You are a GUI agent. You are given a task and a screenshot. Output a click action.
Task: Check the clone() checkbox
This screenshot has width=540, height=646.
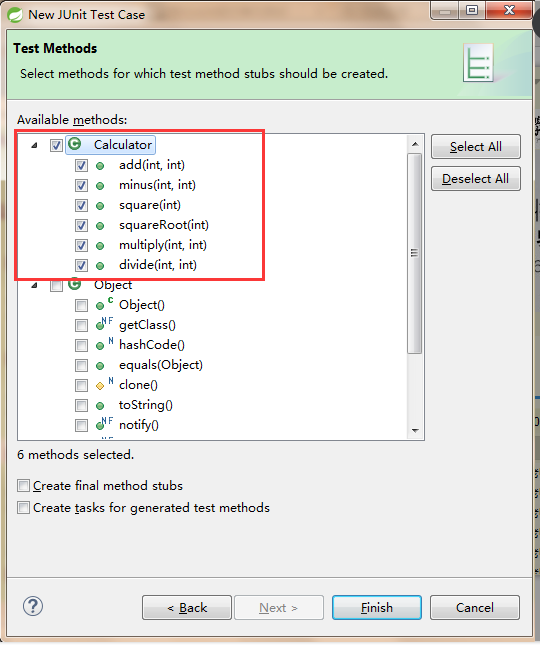pyautogui.click(x=81, y=385)
